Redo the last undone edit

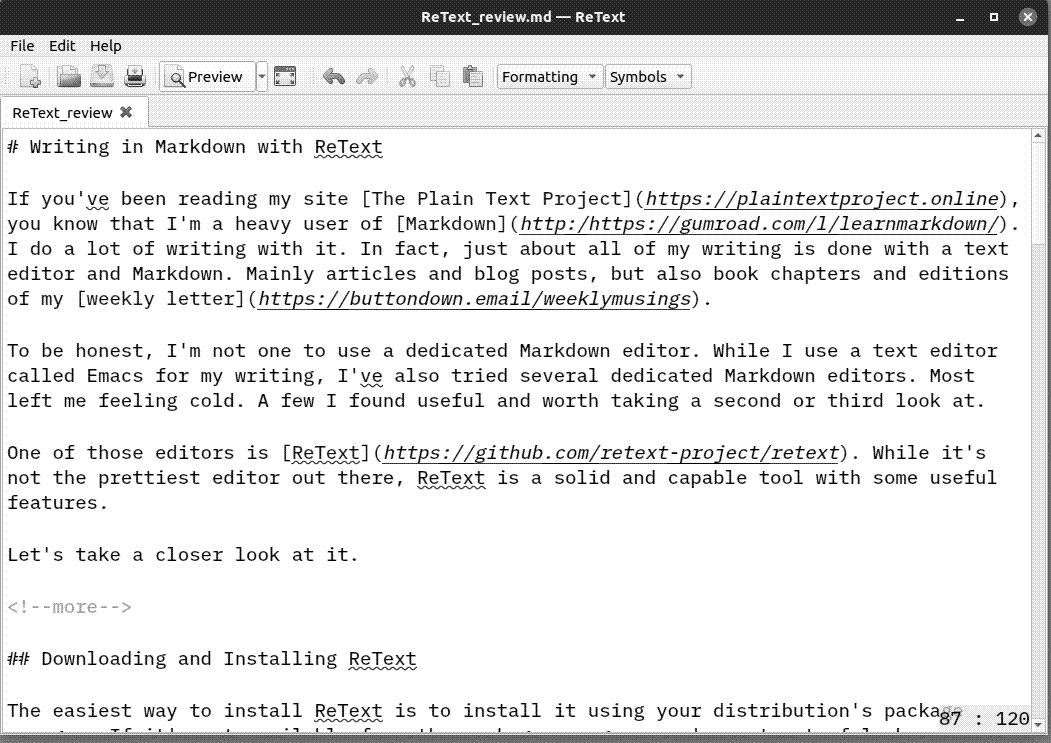click(367, 77)
